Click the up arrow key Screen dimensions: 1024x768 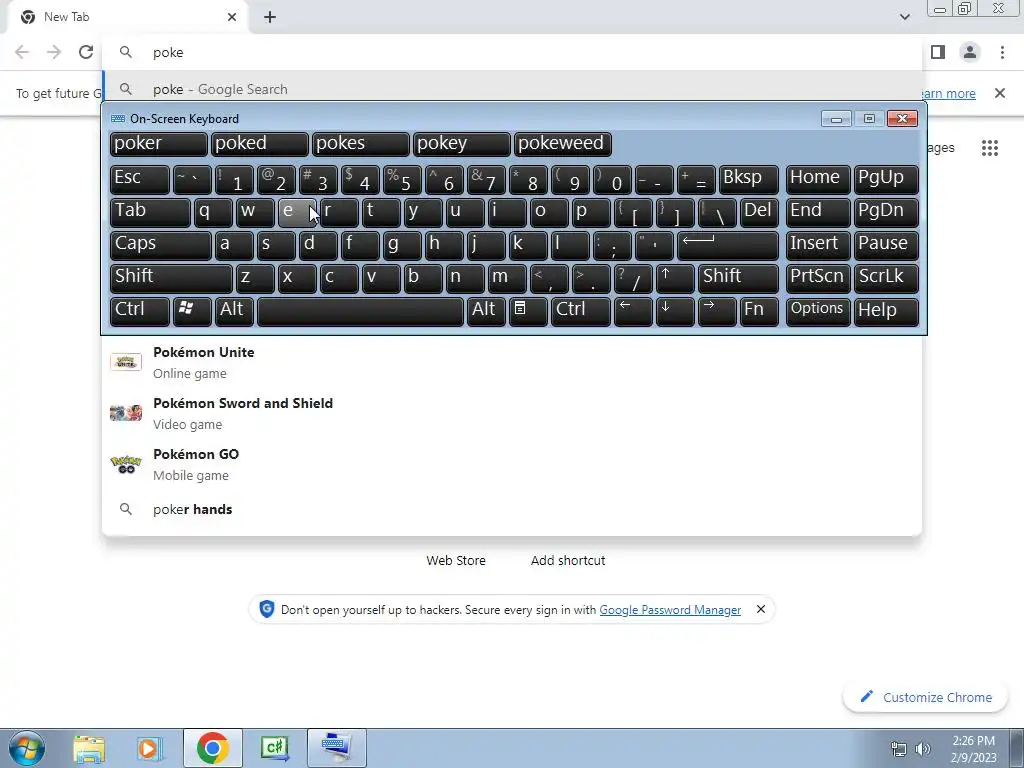point(675,278)
